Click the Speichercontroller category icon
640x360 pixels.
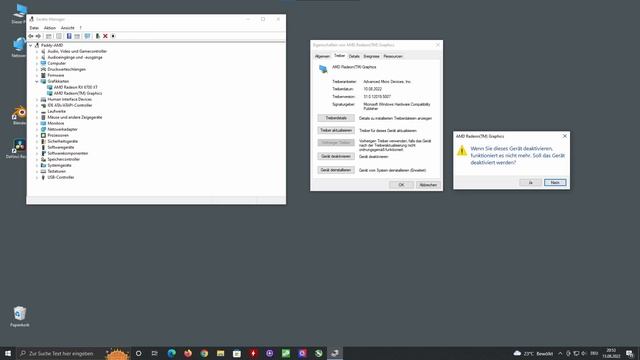pos(43,159)
